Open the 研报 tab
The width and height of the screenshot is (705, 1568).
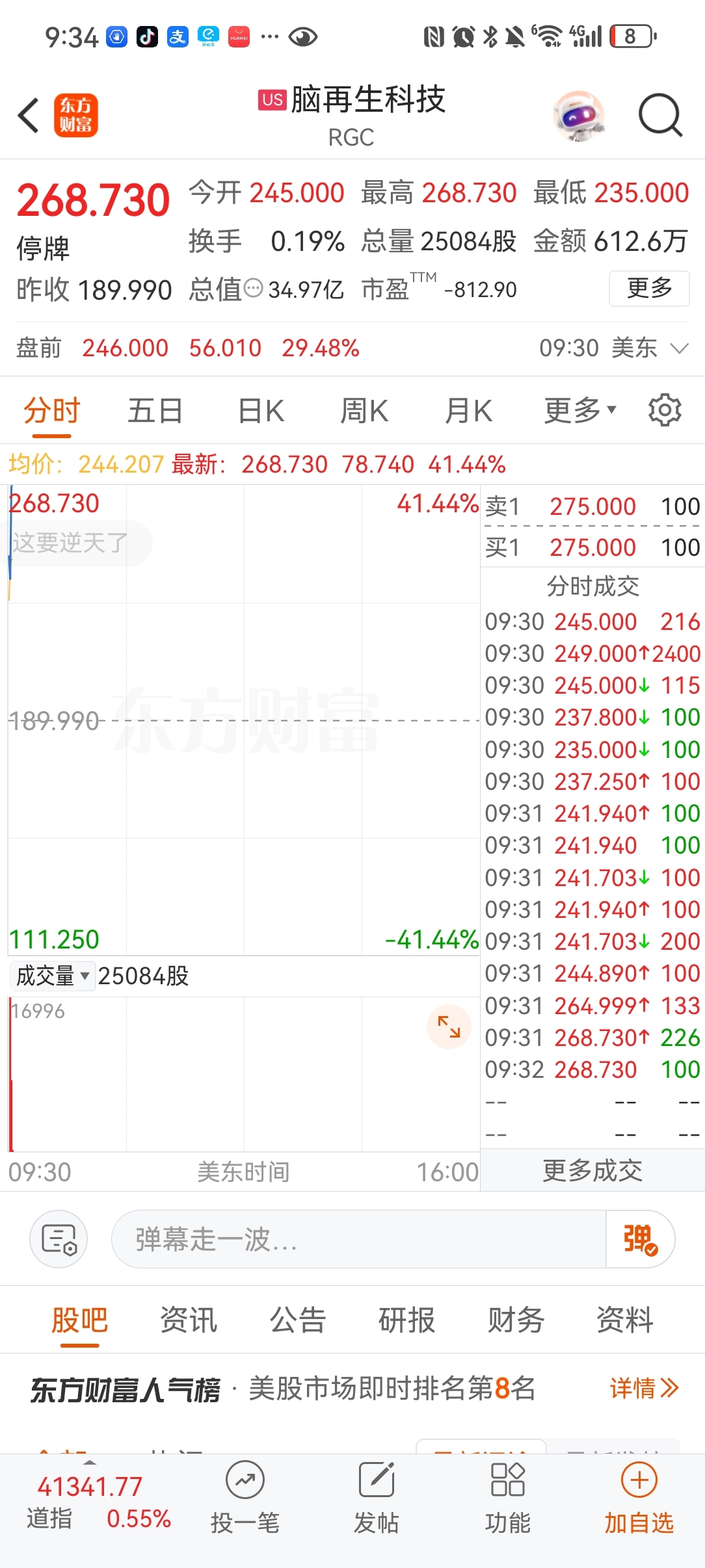click(406, 1320)
